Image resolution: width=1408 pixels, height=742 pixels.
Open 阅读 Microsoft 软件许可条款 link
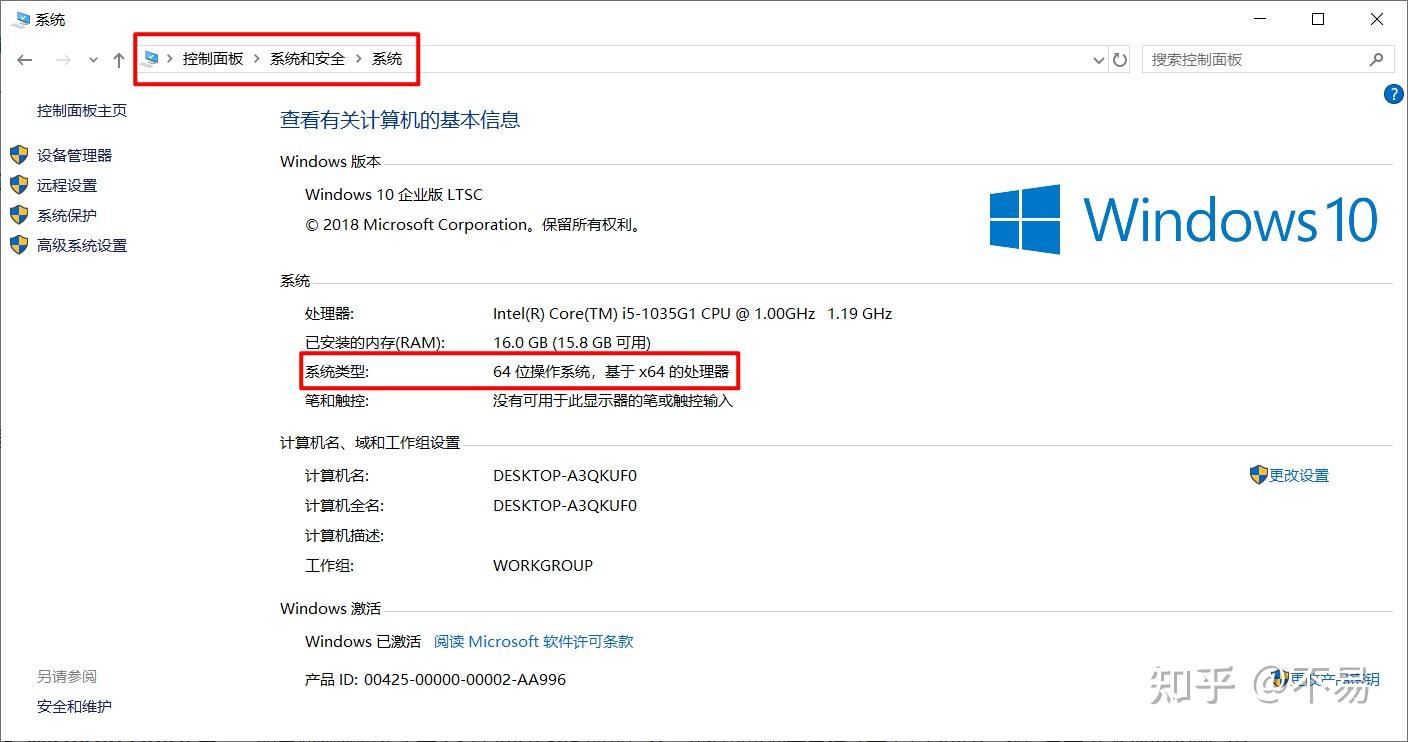point(534,642)
